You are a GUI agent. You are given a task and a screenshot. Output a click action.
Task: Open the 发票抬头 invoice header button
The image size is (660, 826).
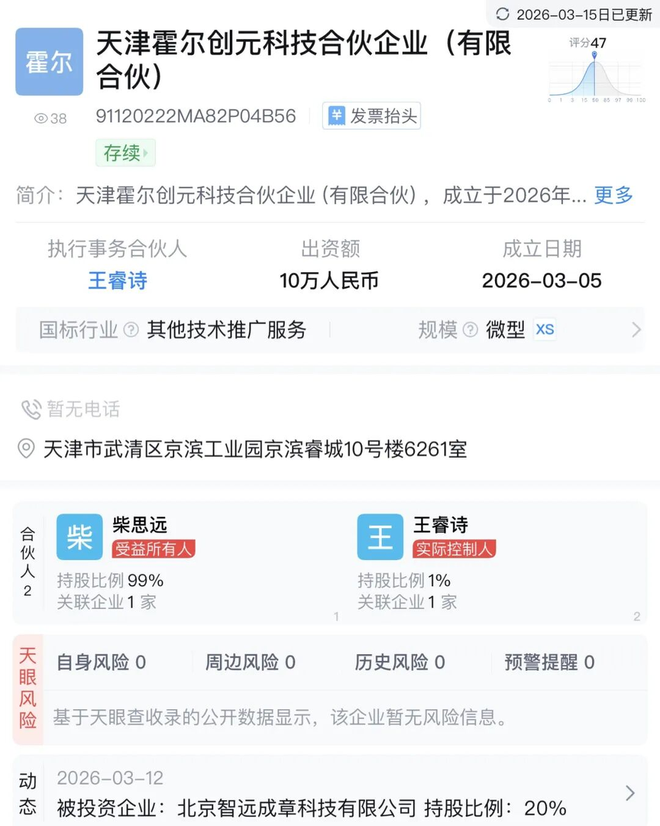click(x=371, y=116)
